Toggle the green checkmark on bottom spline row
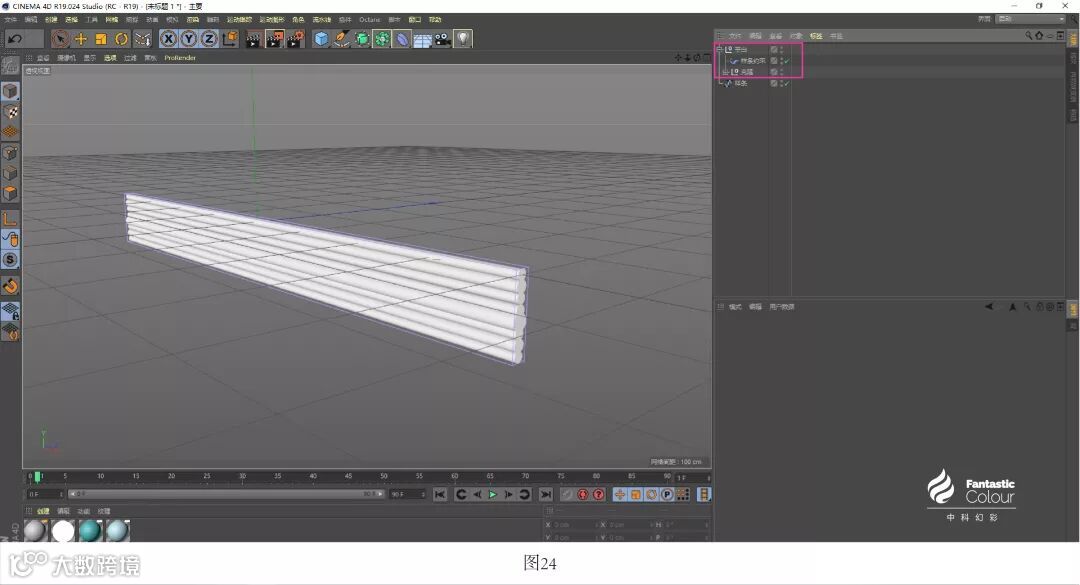1080x585 pixels. coord(787,83)
